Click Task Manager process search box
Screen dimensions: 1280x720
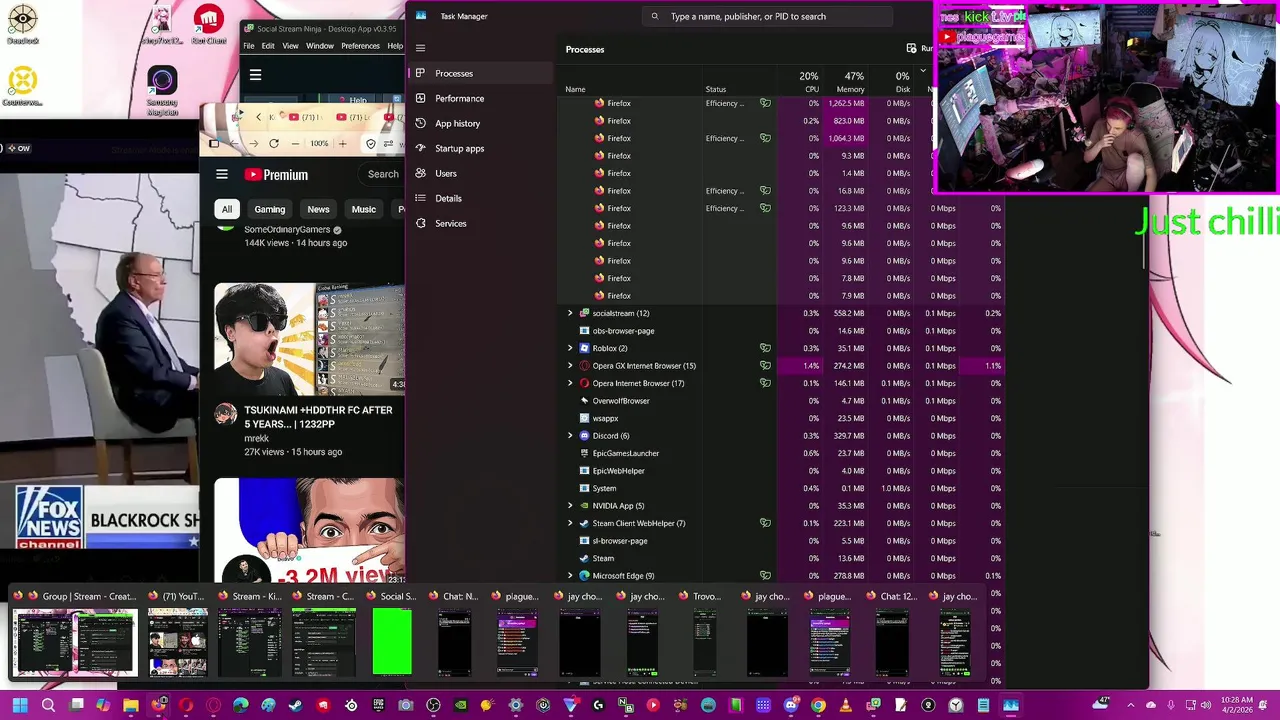(767, 16)
